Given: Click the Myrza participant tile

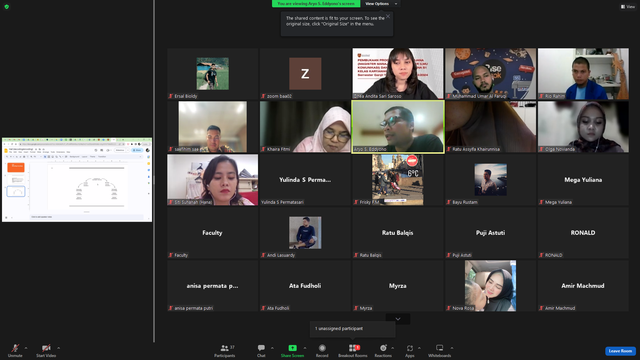Looking at the screenshot, I should click(x=398, y=286).
